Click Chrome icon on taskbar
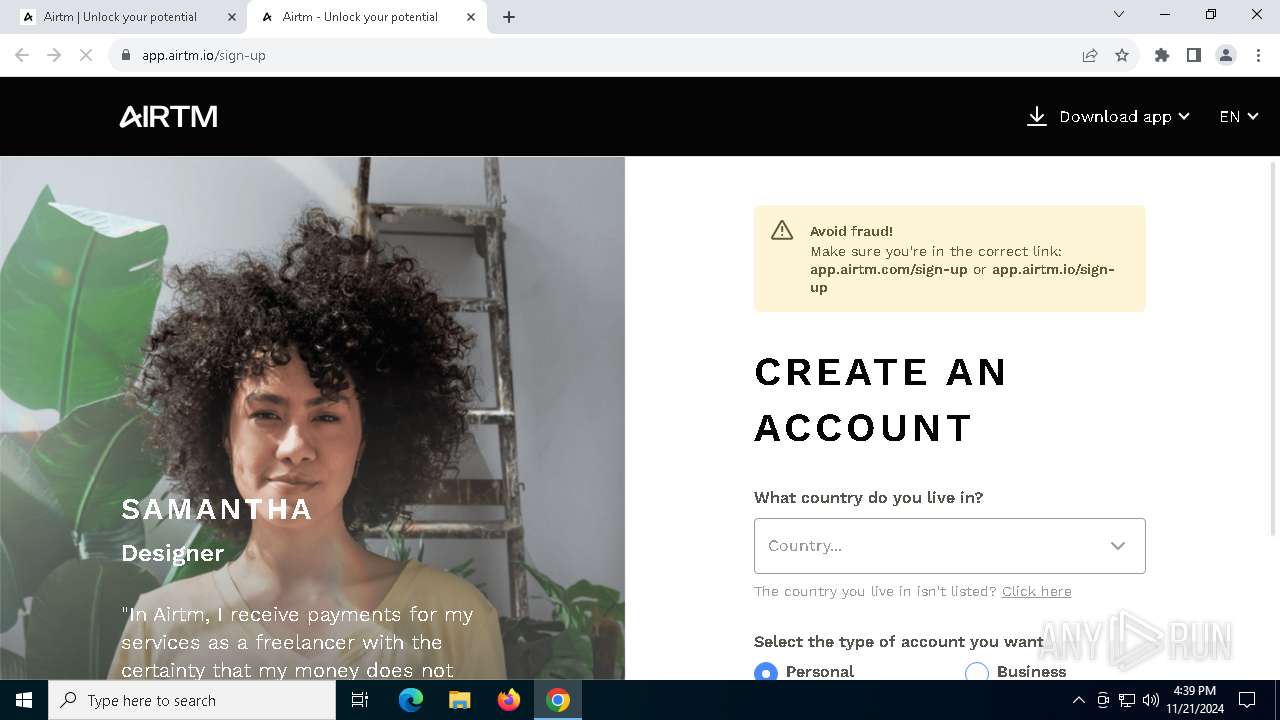Viewport: 1280px width, 720px height. pos(558,700)
